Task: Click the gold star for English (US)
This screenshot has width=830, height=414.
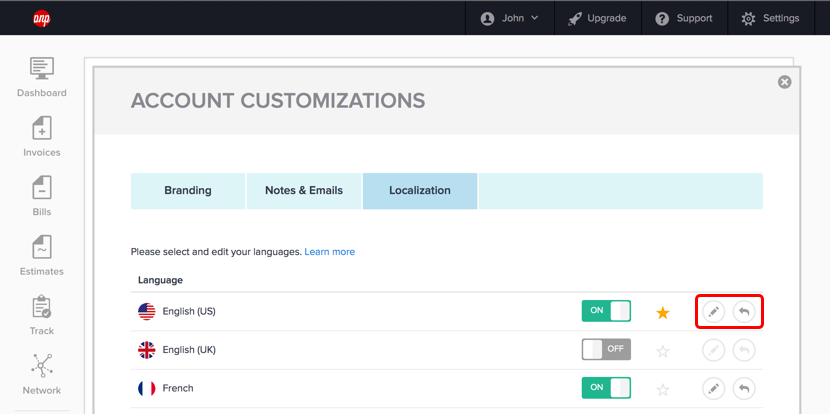Action: point(663,313)
